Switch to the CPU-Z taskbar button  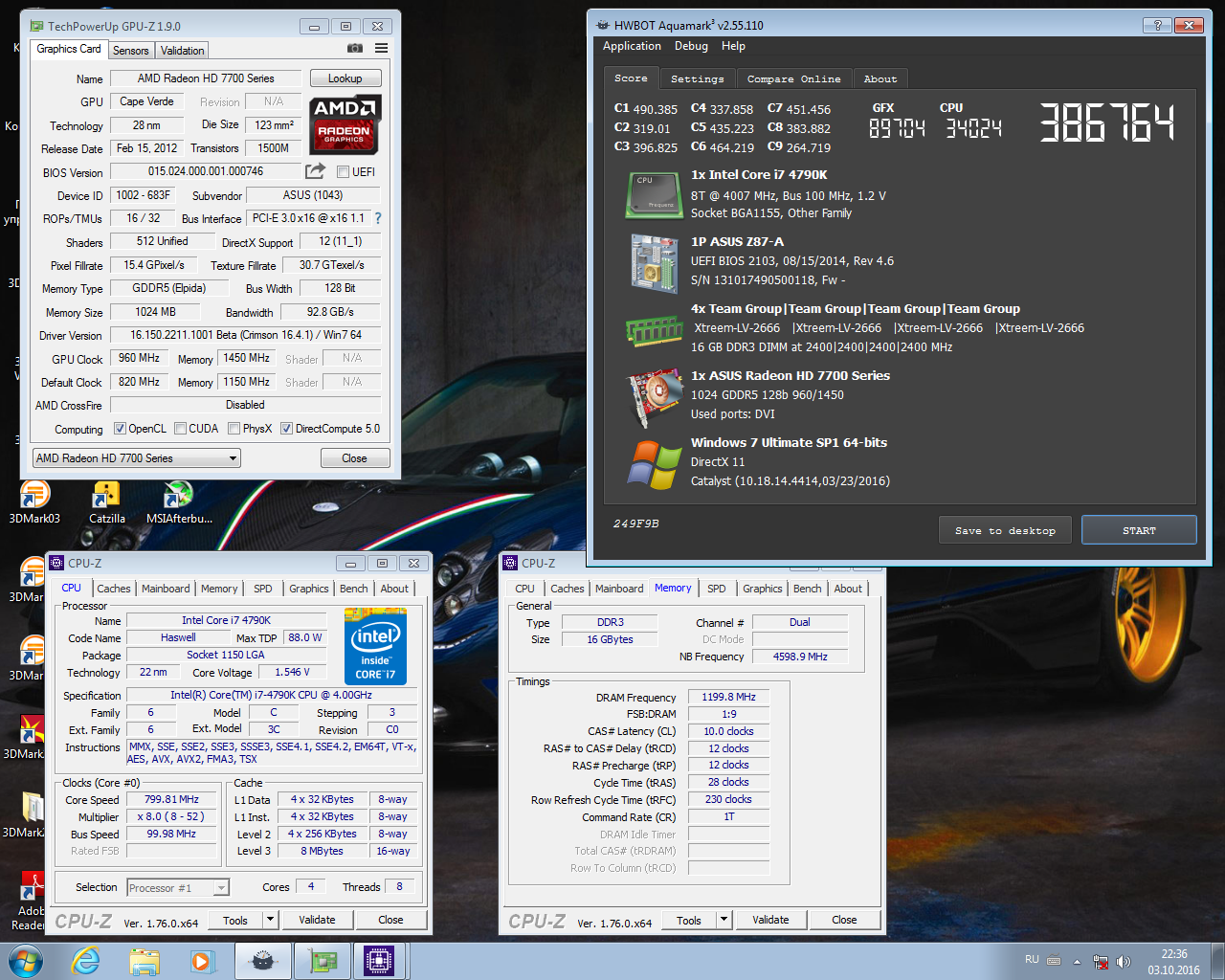tap(380, 961)
